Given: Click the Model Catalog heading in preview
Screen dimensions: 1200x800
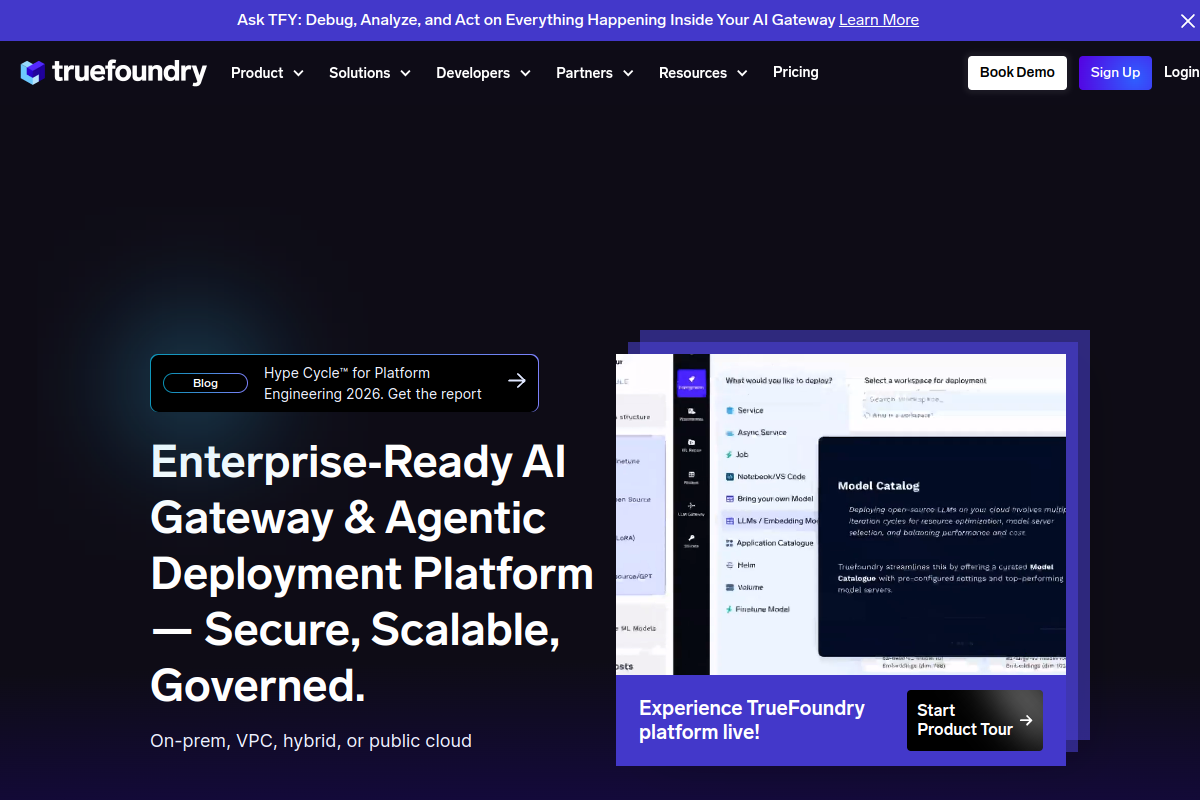Looking at the screenshot, I should (x=878, y=486).
